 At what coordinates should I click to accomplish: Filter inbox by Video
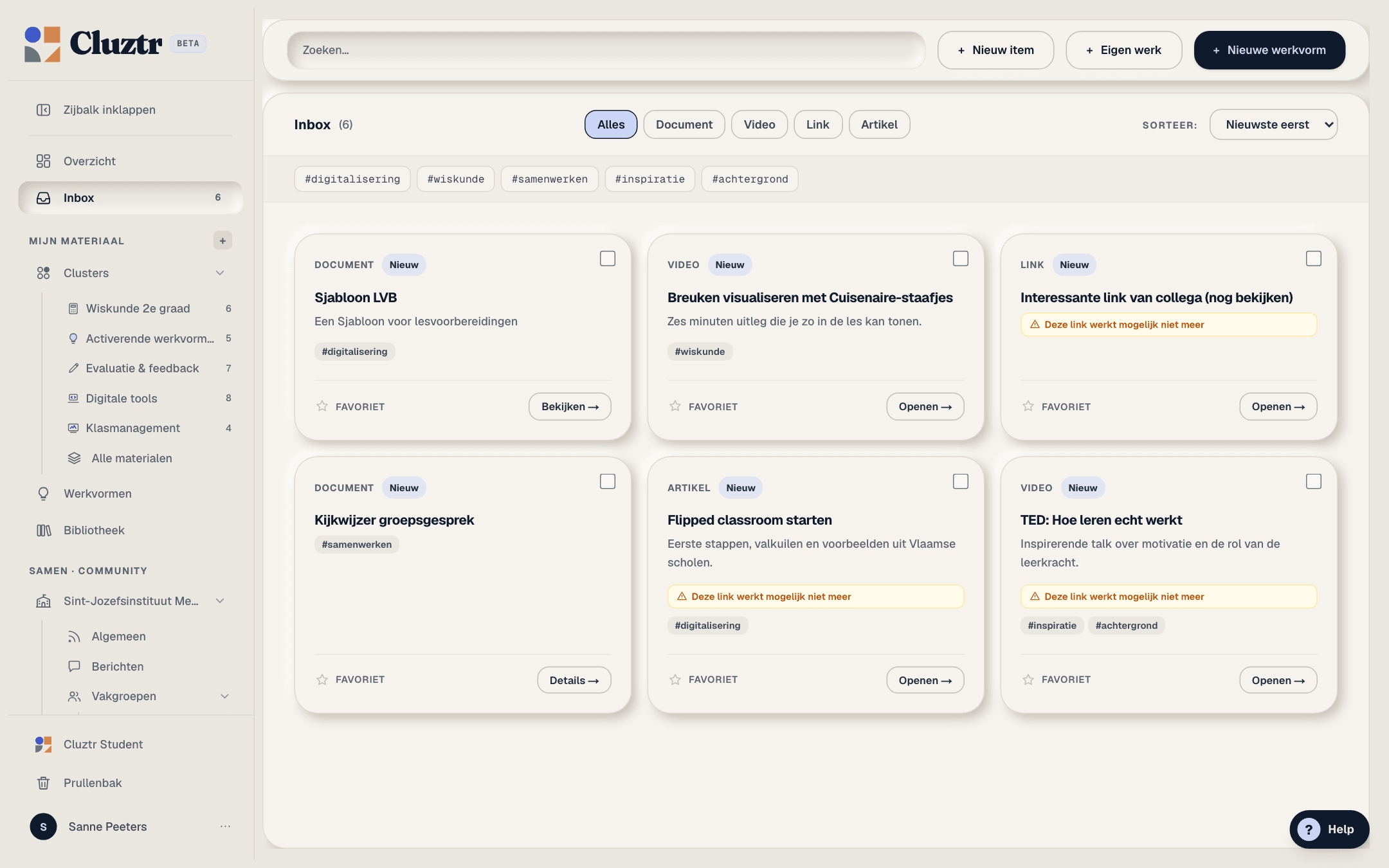tap(759, 125)
